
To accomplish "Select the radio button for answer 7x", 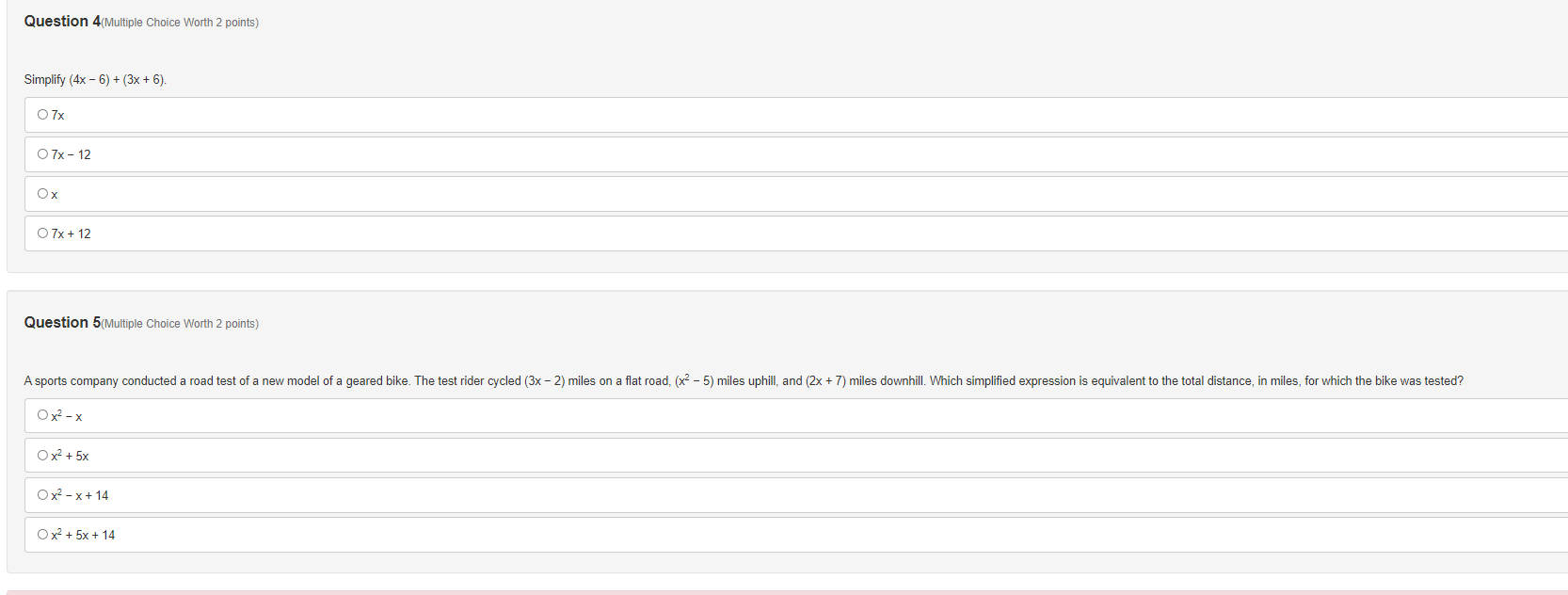I will tap(42, 114).
